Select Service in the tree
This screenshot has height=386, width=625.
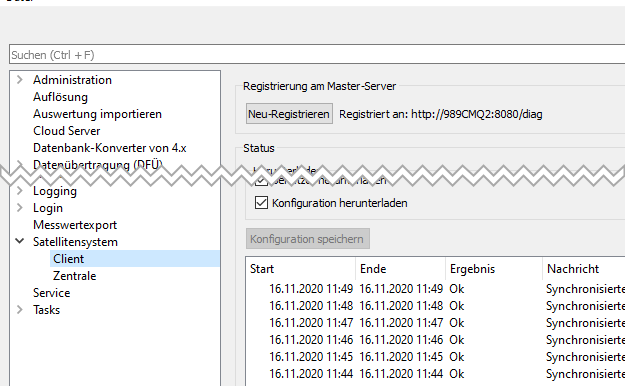click(51, 293)
